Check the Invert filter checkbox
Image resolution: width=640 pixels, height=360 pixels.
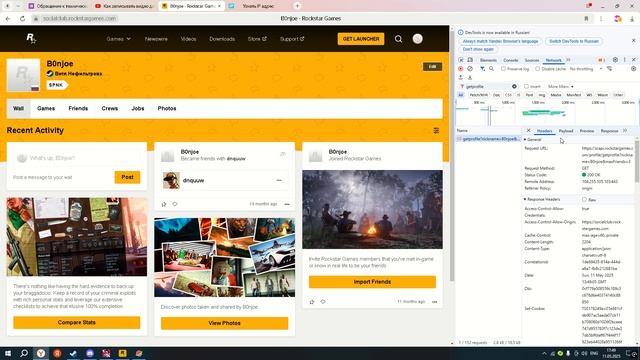click(x=527, y=87)
